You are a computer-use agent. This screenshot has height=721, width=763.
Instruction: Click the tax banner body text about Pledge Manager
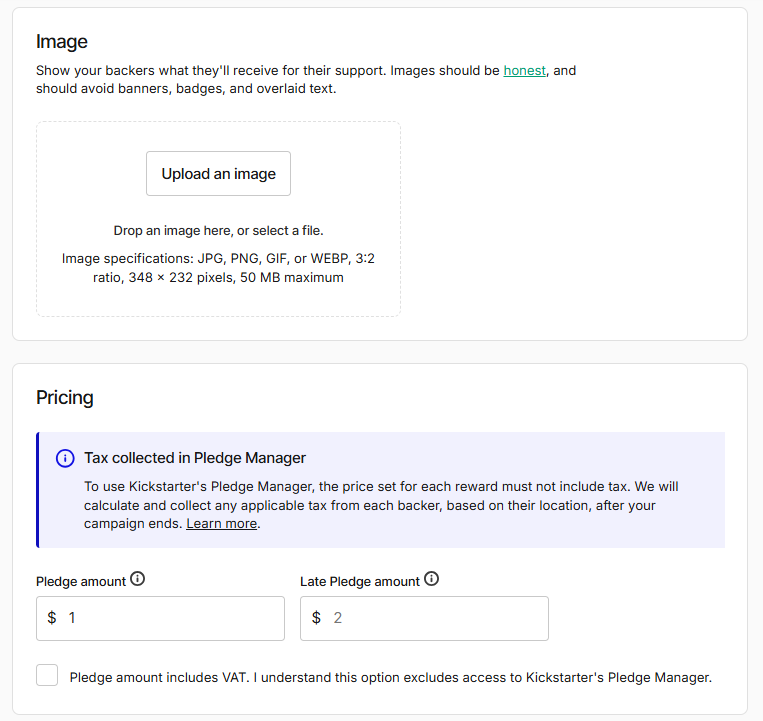click(x=381, y=505)
